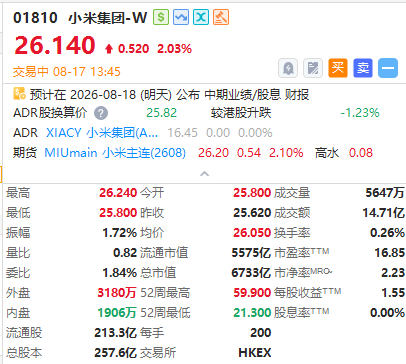Open the ADR换算价 help question icon
This screenshot has height=364, width=406.
pos(101,113)
